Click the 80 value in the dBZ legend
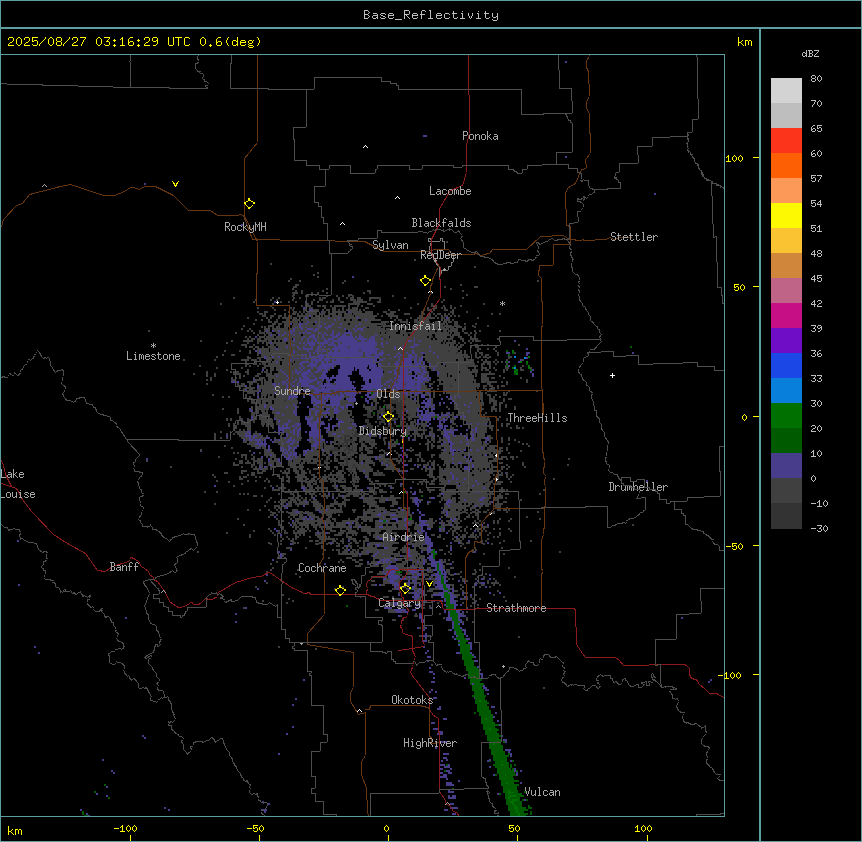This screenshot has height=842, width=862. pyautogui.click(x=816, y=79)
